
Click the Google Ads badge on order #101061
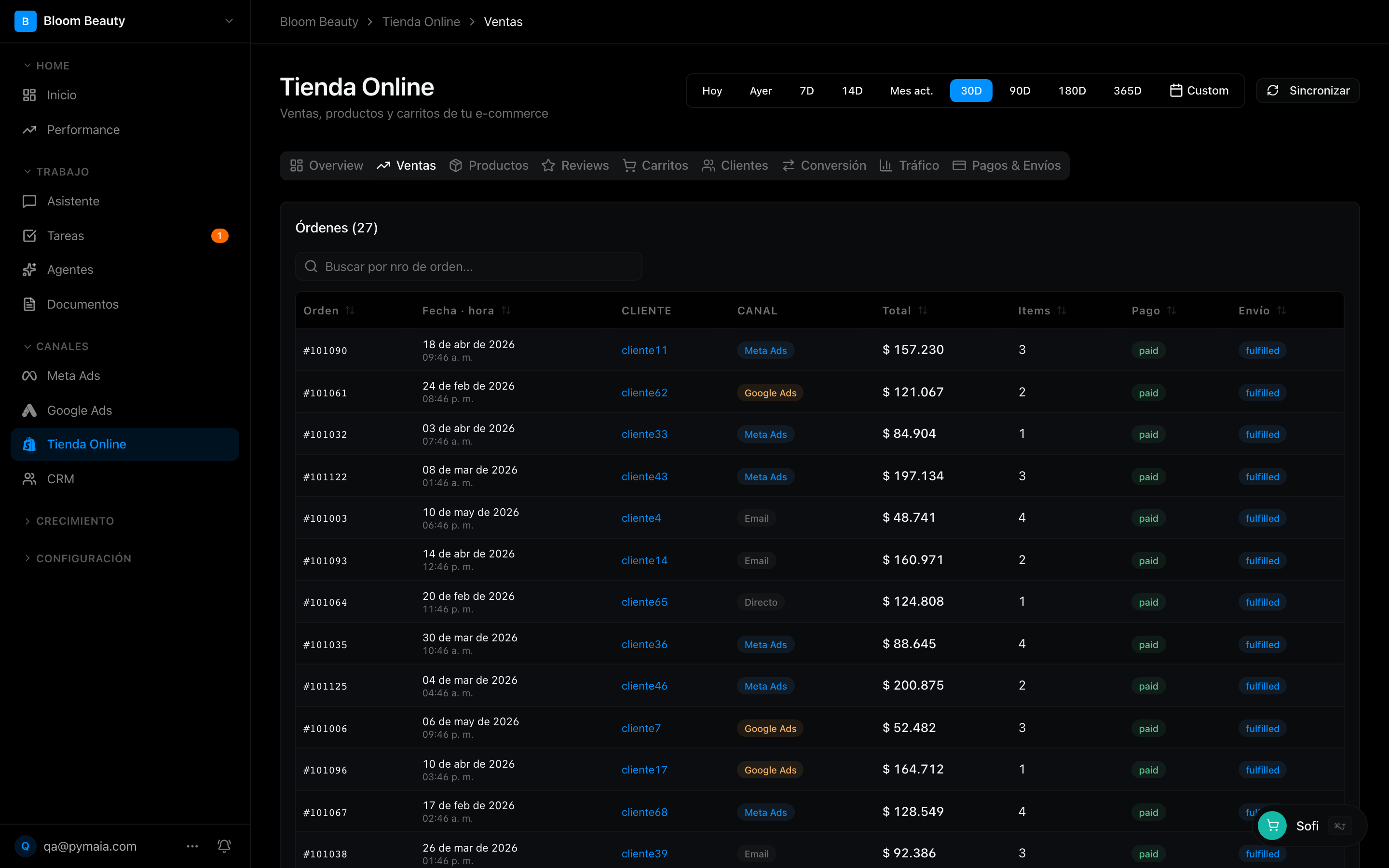pos(770,393)
